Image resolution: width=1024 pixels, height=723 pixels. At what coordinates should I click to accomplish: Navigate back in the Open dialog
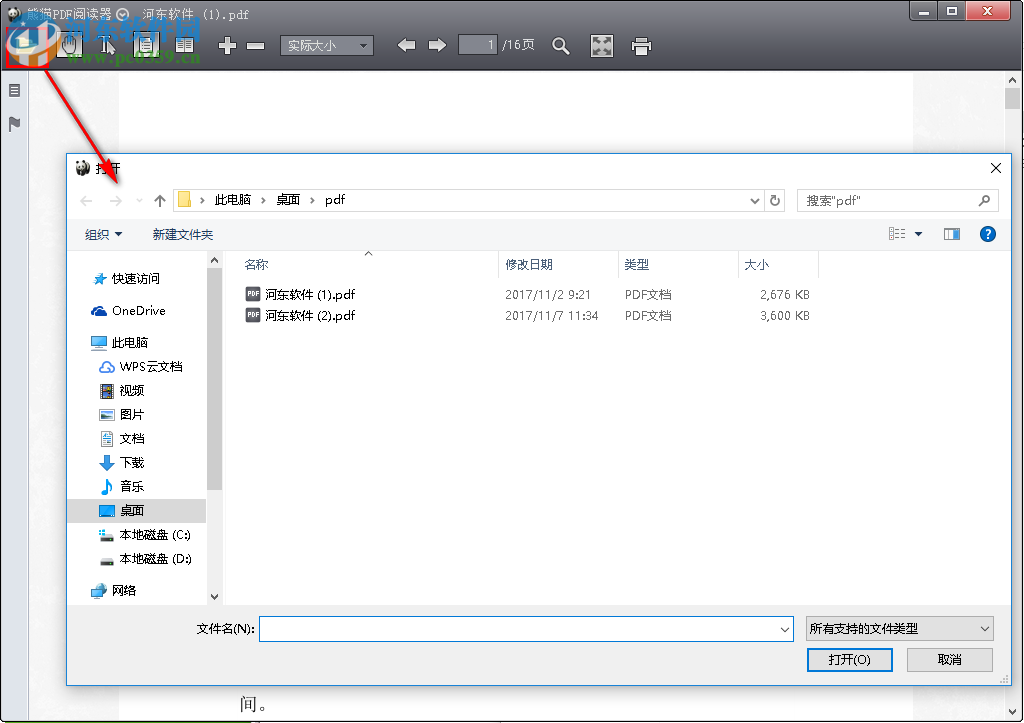pyautogui.click(x=86, y=201)
